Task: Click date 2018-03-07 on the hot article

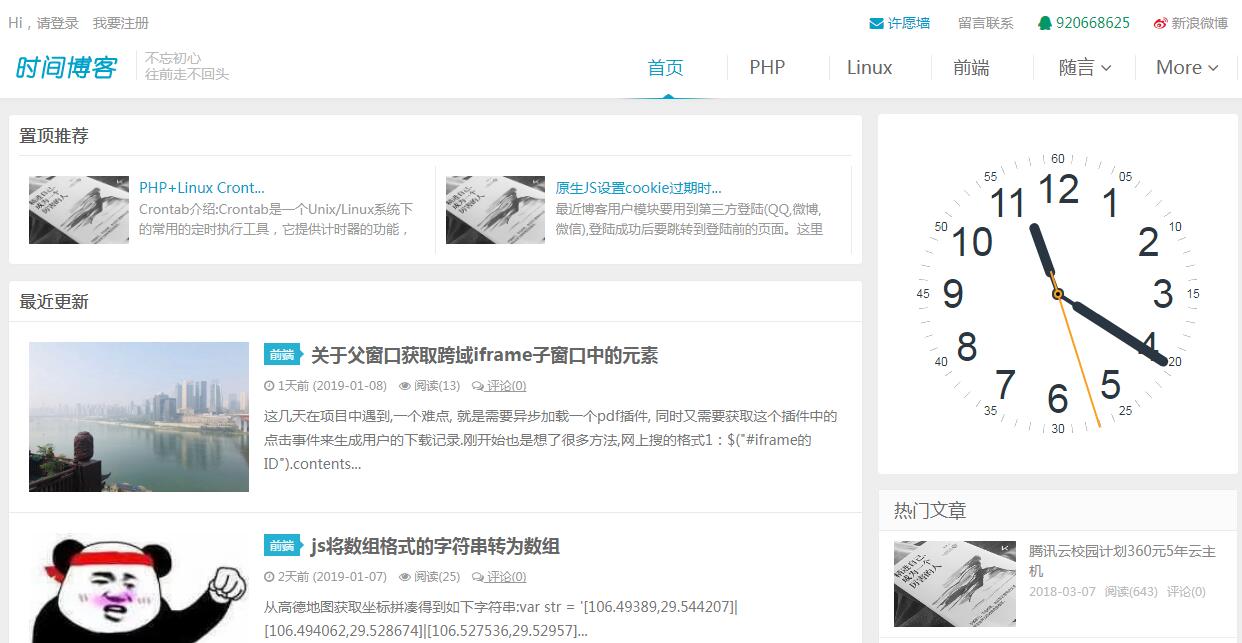Action: point(1062,592)
